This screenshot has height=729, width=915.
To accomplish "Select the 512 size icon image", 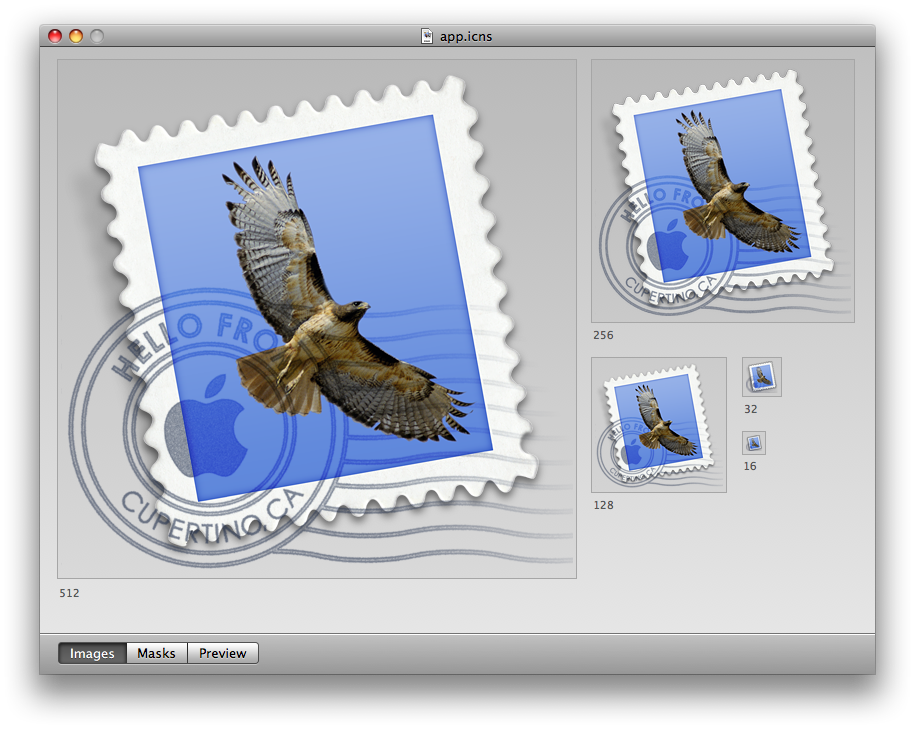I will point(317,319).
